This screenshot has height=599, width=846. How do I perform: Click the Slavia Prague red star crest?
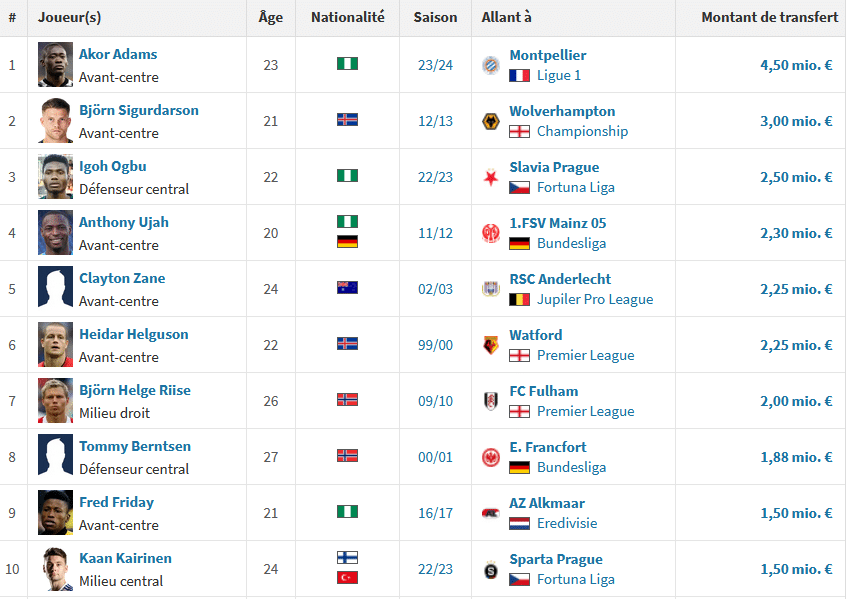click(x=490, y=177)
